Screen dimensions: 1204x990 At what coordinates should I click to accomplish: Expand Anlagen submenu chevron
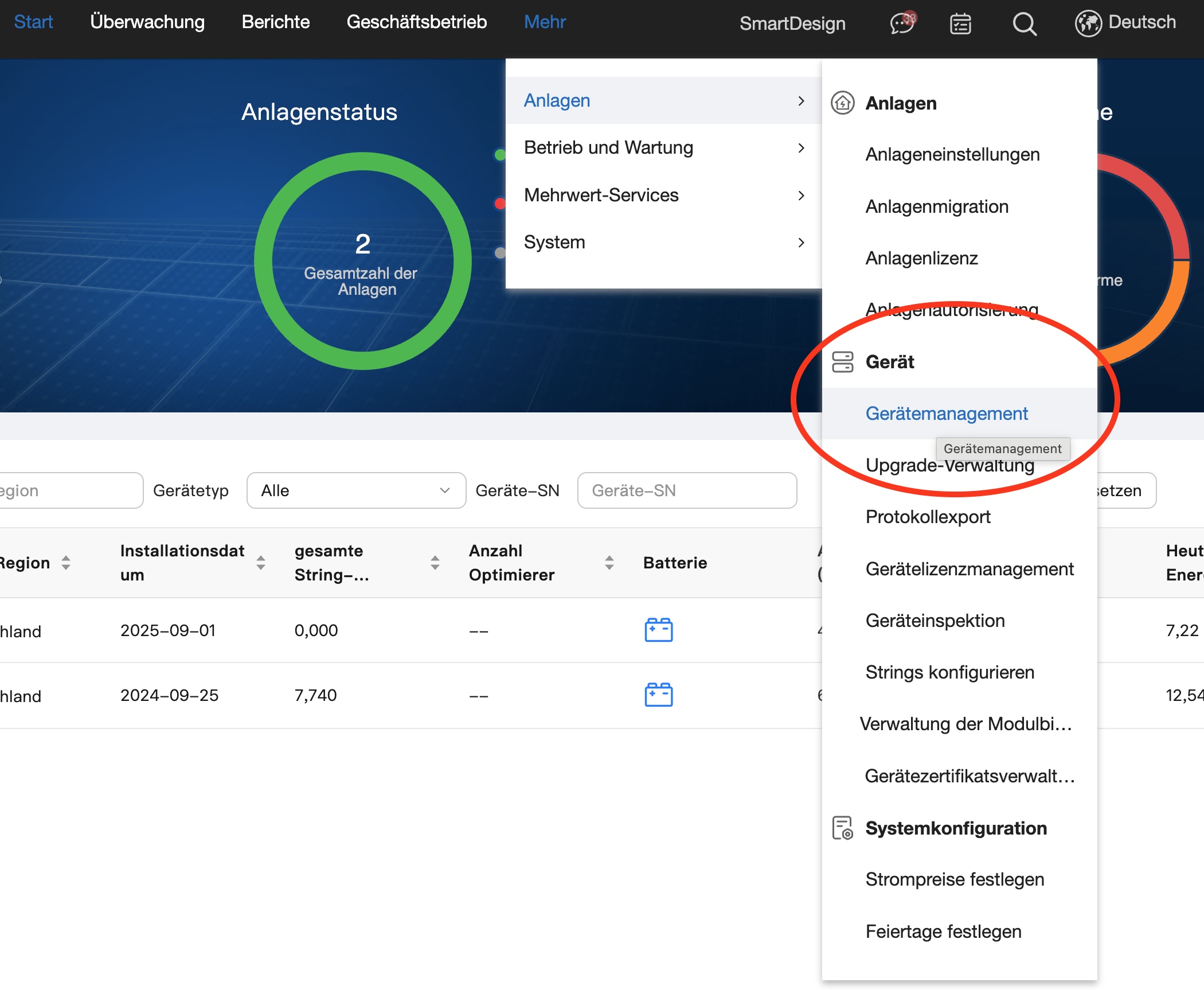click(802, 101)
